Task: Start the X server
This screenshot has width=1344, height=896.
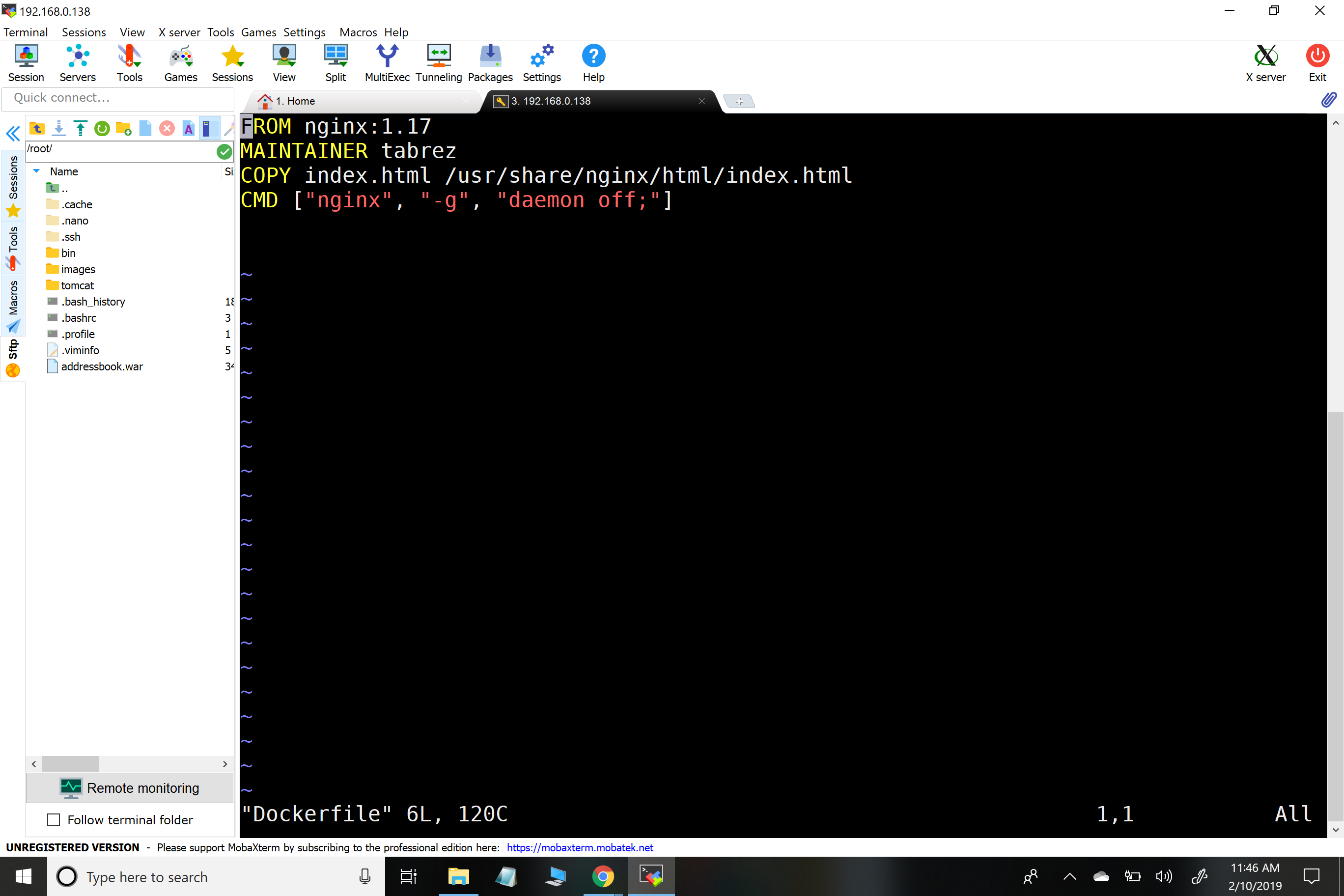Action: tap(1266, 62)
